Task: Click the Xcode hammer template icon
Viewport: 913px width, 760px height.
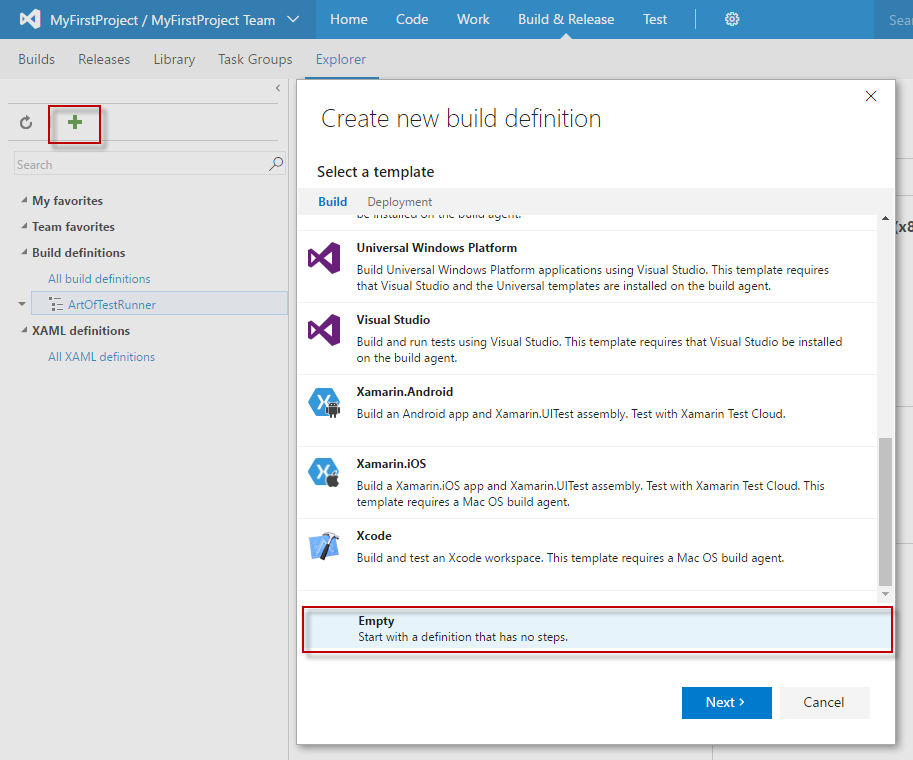Action: coord(324,546)
